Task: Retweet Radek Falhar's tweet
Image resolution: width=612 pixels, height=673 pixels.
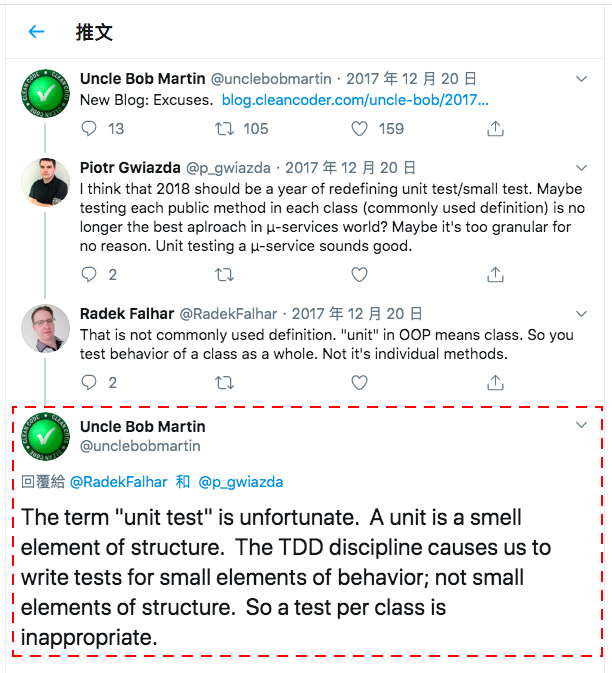Action: (224, 382)
